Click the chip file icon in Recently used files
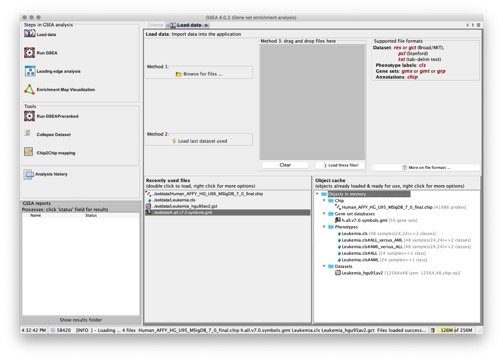 tap(149, 194)
